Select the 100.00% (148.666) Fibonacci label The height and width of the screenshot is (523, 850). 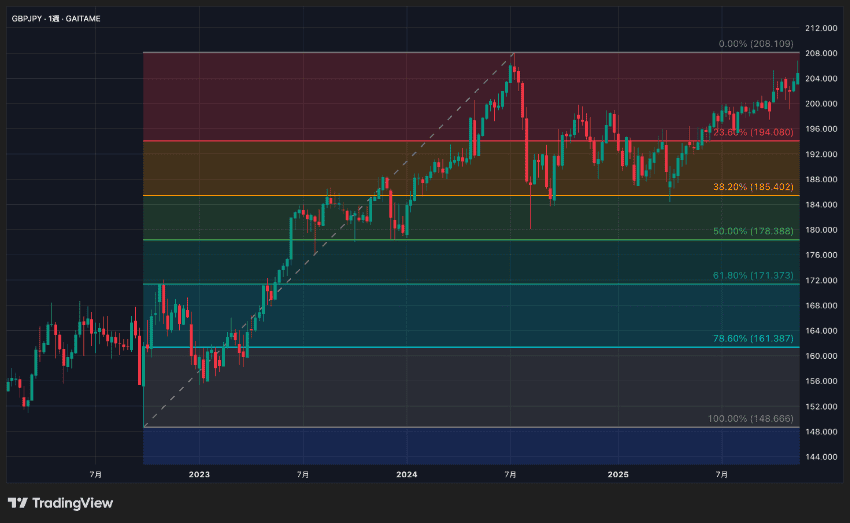tap(750, 418)
